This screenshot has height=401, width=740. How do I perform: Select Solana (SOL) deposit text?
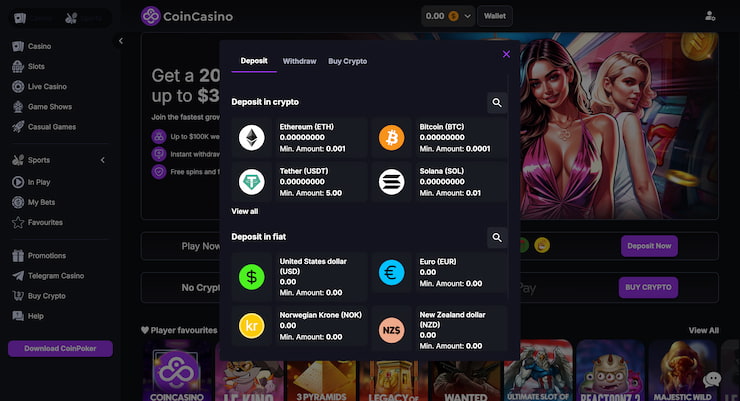point(442,171)
